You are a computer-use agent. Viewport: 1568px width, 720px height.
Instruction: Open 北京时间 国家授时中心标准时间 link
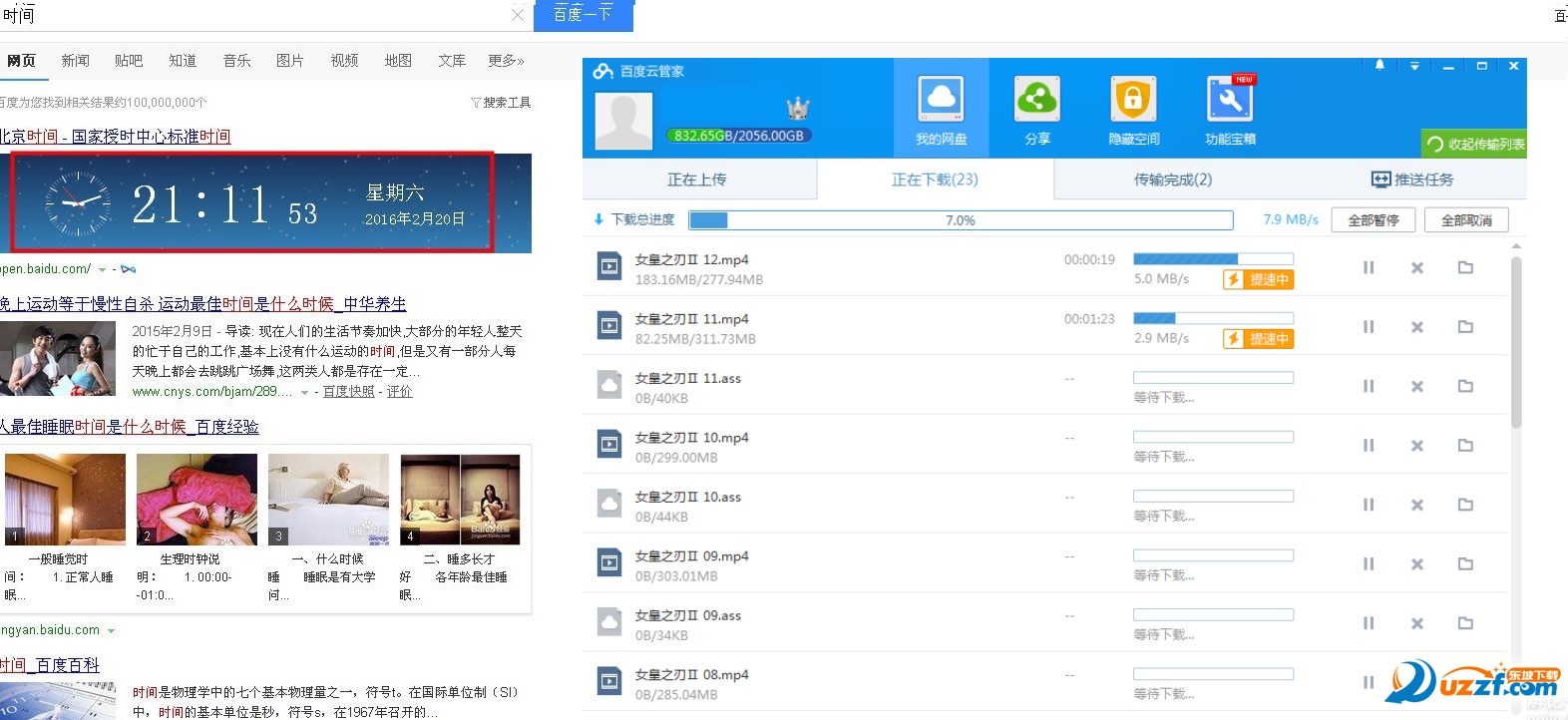[115, 137]
